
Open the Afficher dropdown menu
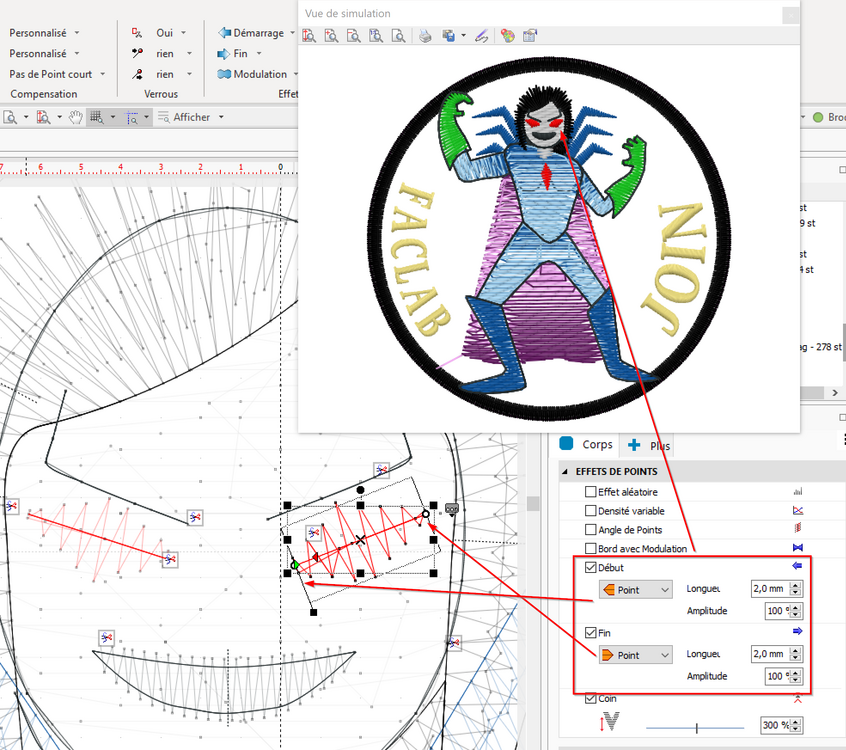coord(191,117)
